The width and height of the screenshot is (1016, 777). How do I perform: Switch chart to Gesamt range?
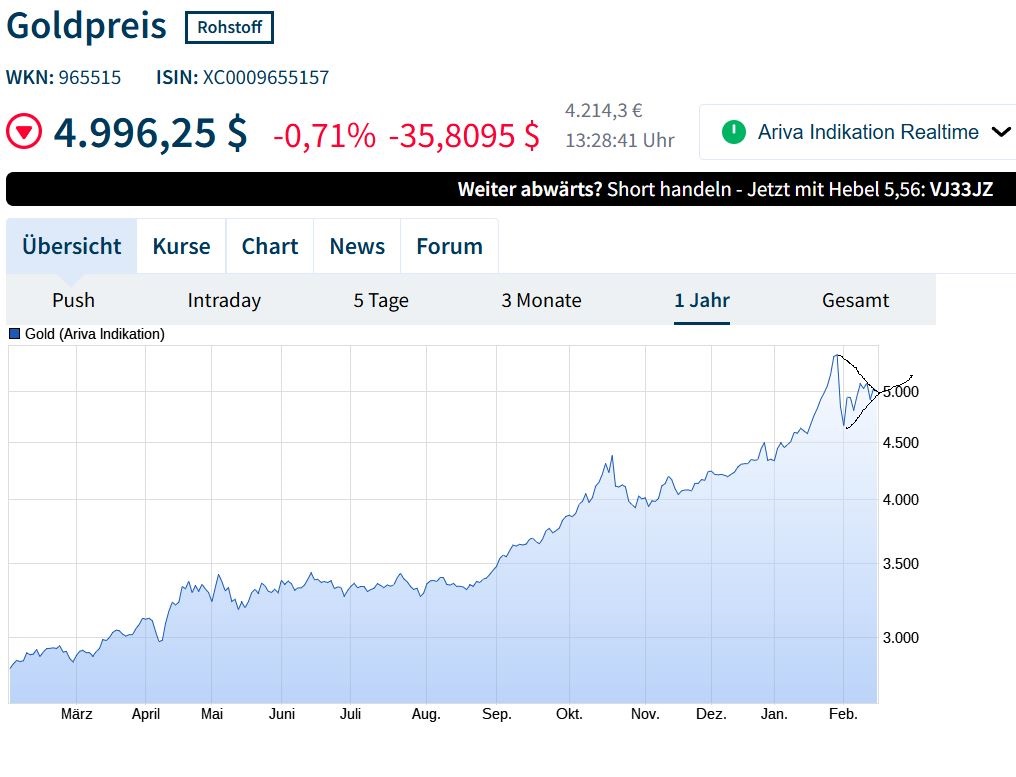pos(855,300)
